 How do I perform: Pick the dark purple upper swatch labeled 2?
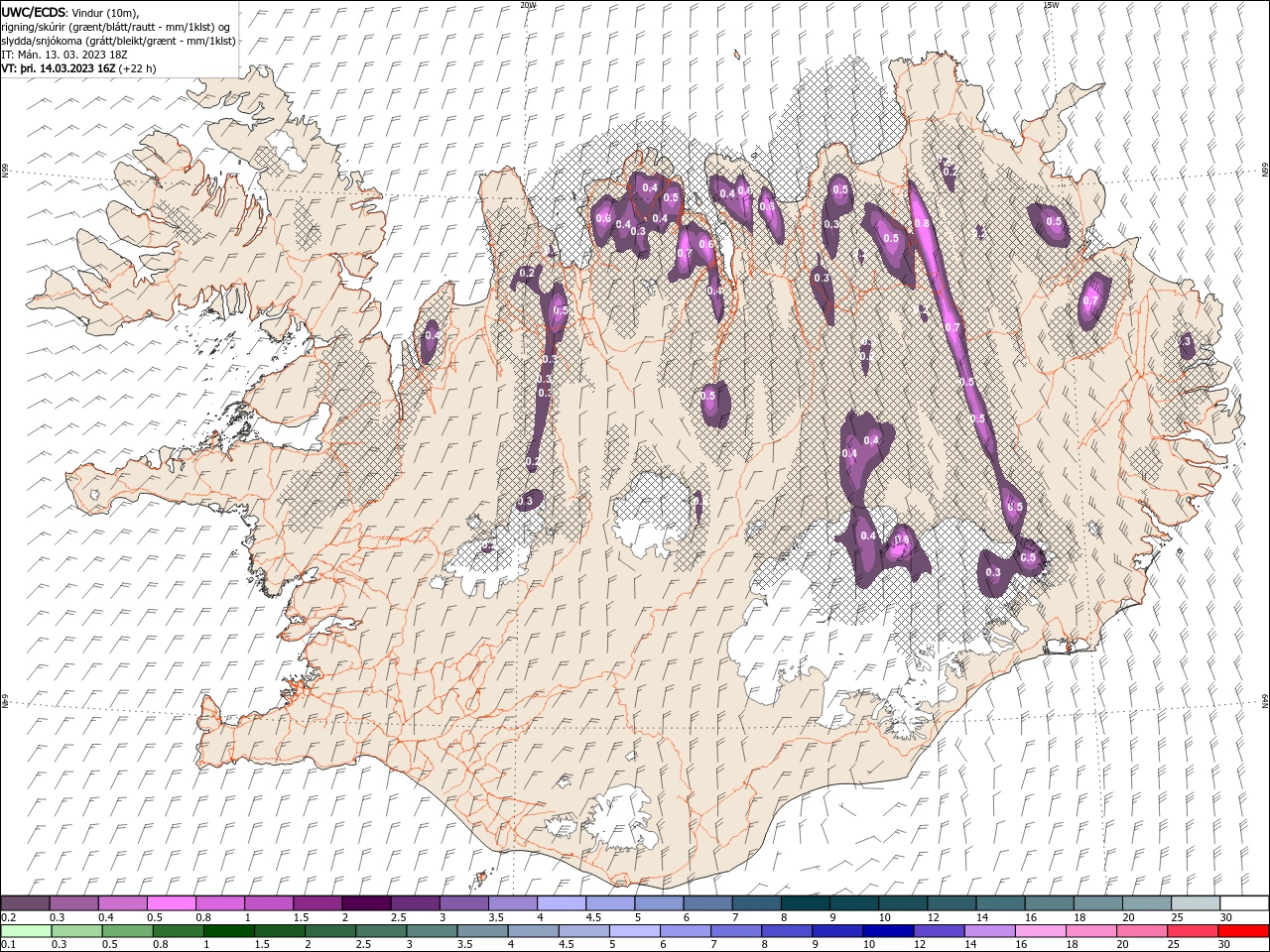pyautogui.click(x=365, y=902)
